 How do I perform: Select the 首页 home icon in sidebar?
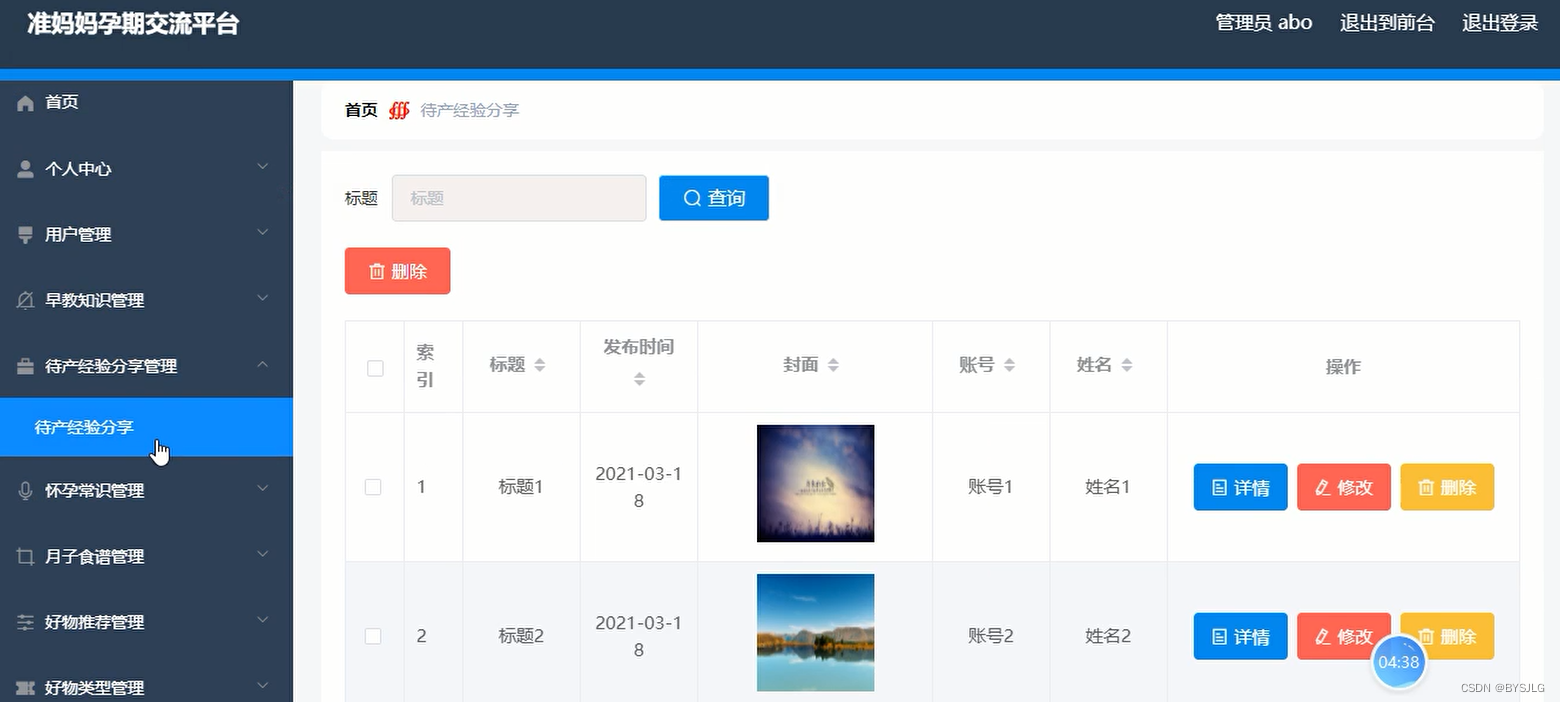(23, 101)
